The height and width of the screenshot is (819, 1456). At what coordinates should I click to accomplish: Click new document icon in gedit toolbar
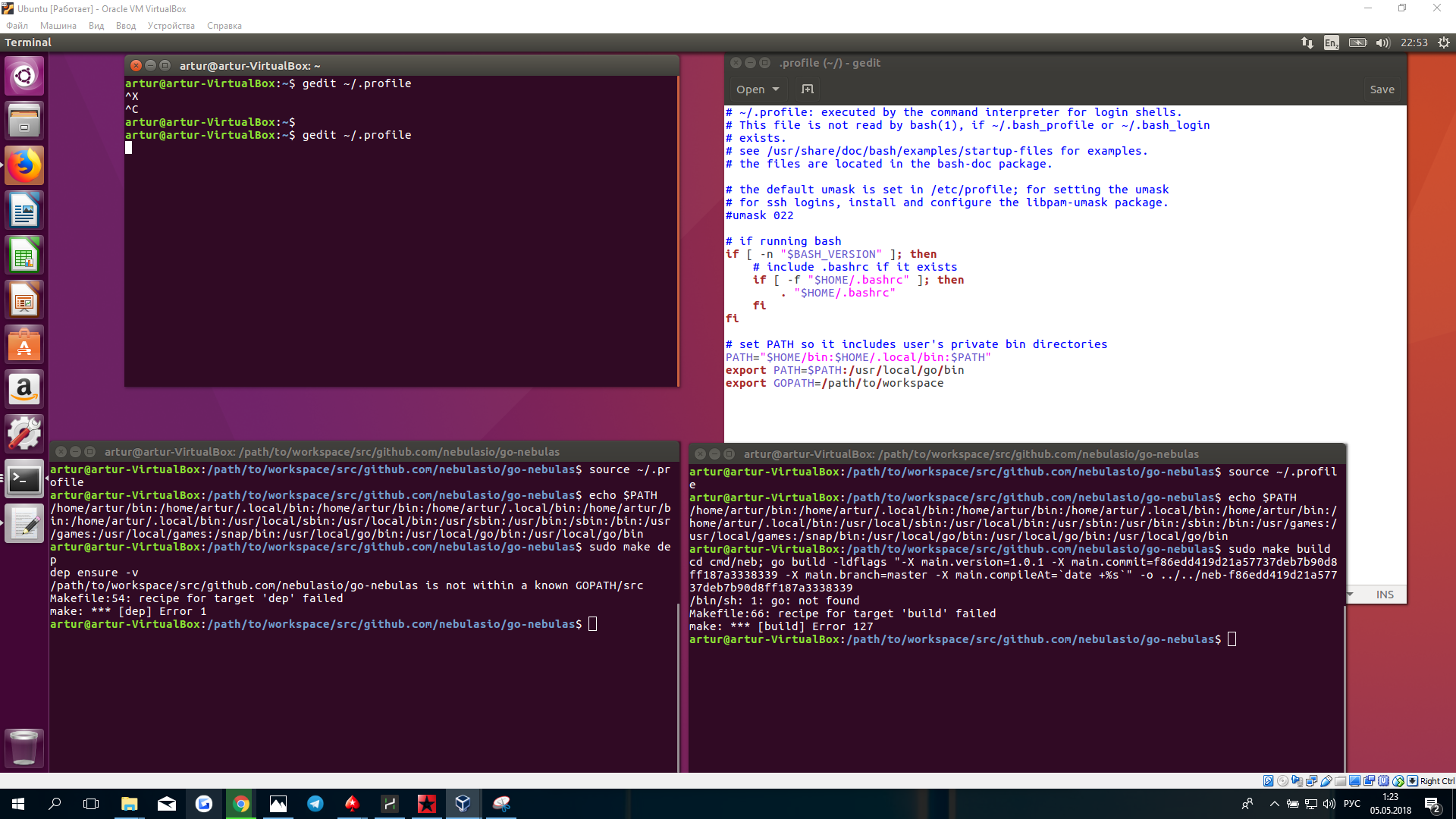pyautogui.click(x=808, y=89)
